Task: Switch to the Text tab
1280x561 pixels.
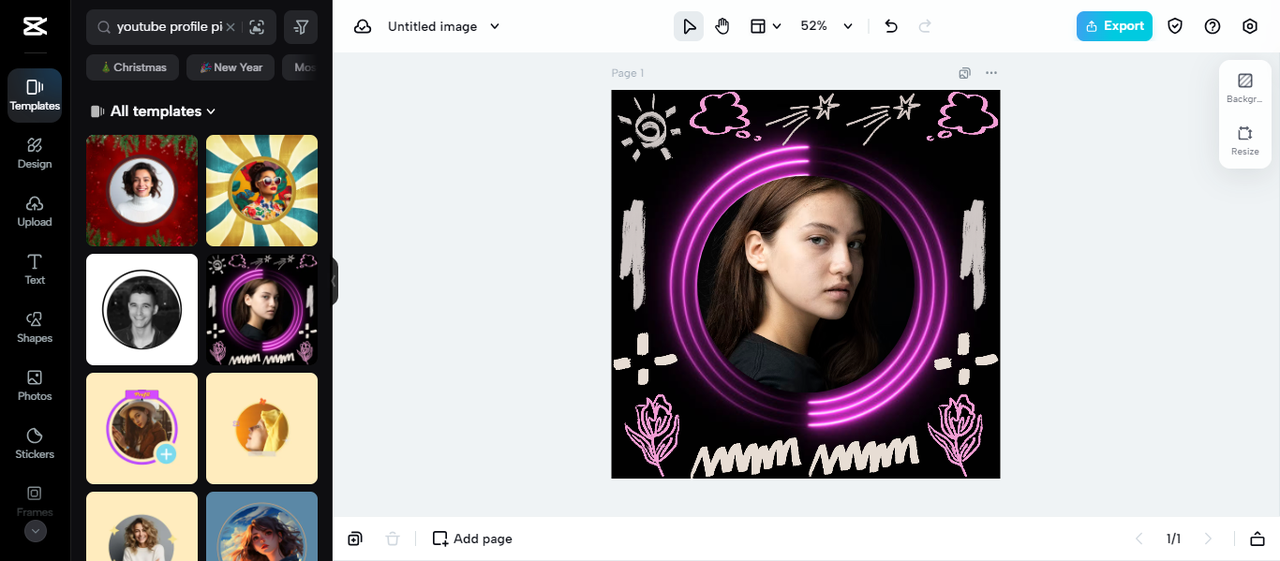Action: [x=34, y=268]
